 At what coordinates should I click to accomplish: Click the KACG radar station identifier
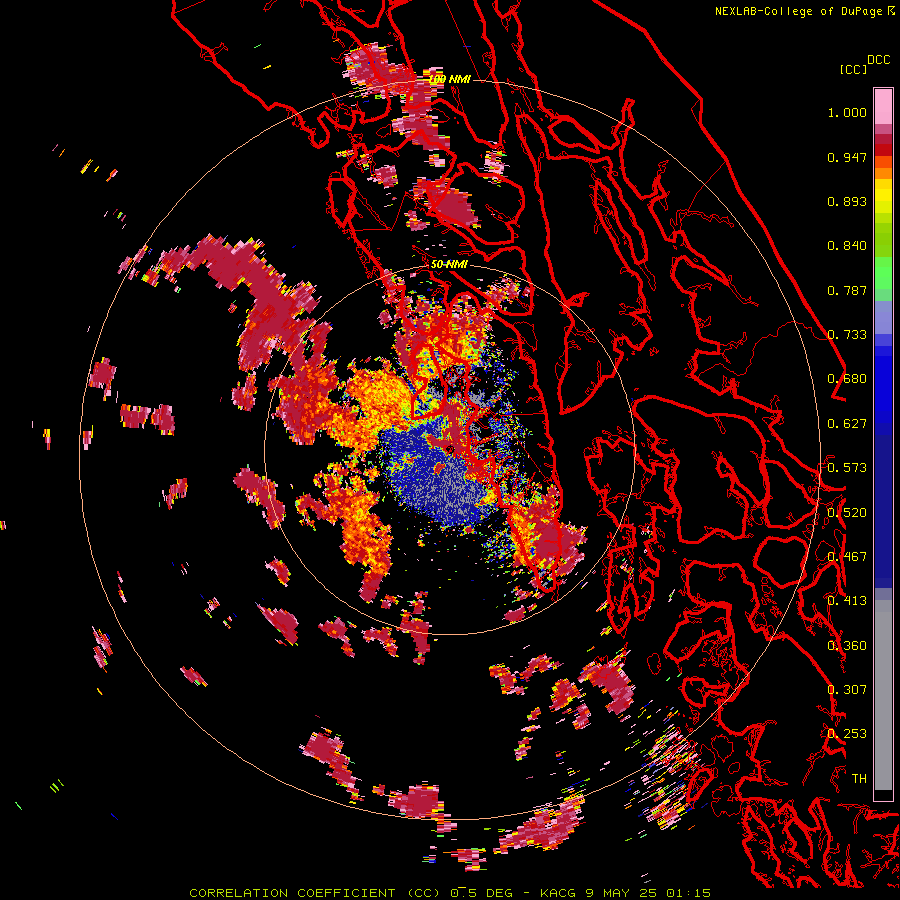(x=557, y=893)
